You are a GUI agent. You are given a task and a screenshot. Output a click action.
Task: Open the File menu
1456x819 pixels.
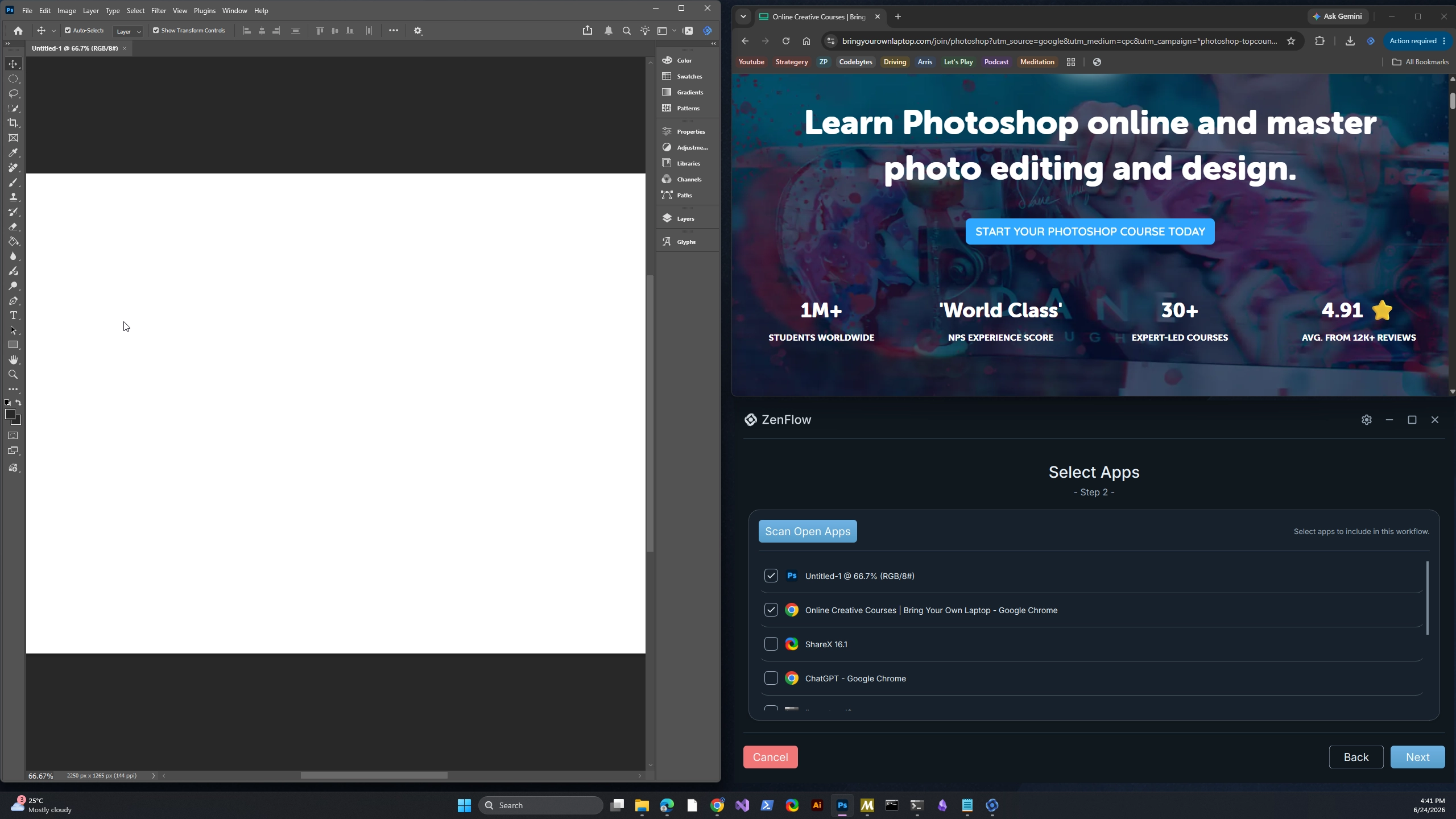click(27, 11)
